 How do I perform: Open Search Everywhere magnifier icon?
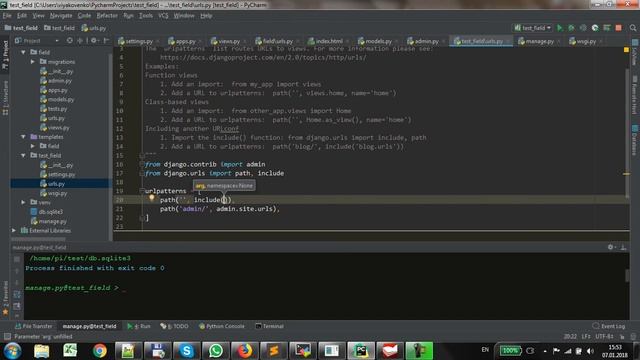click(x=633, y=28)
